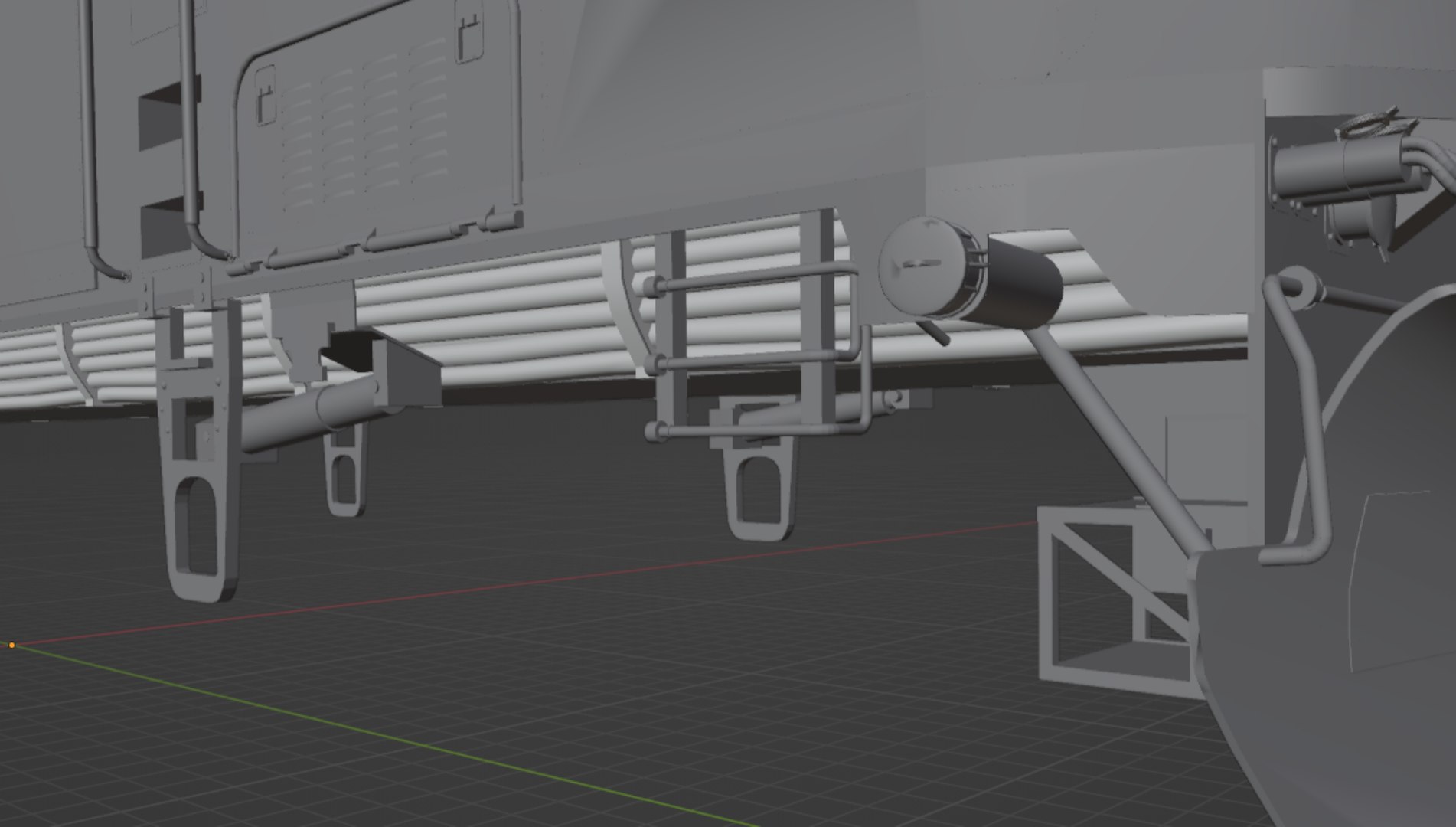Screen dimensions: 1456x827
Task: Select the long diagonal strut below canister
Action: pyautogui.click(x=1119, y=436)
